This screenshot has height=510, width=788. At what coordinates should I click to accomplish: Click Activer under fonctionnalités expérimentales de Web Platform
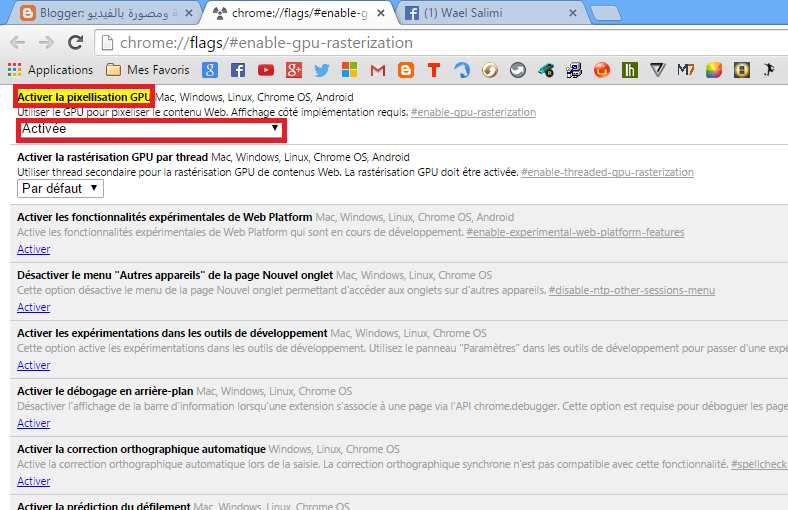34,249
